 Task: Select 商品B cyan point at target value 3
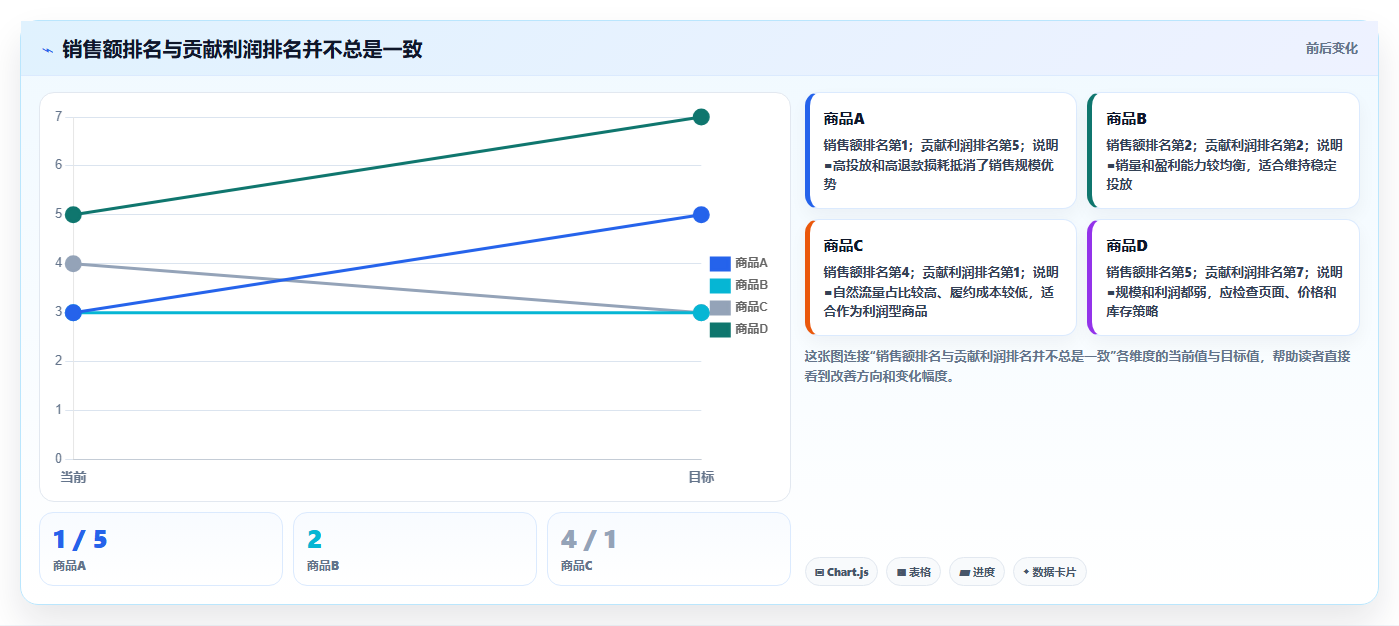pyautogui.click(x=701, y=312)
